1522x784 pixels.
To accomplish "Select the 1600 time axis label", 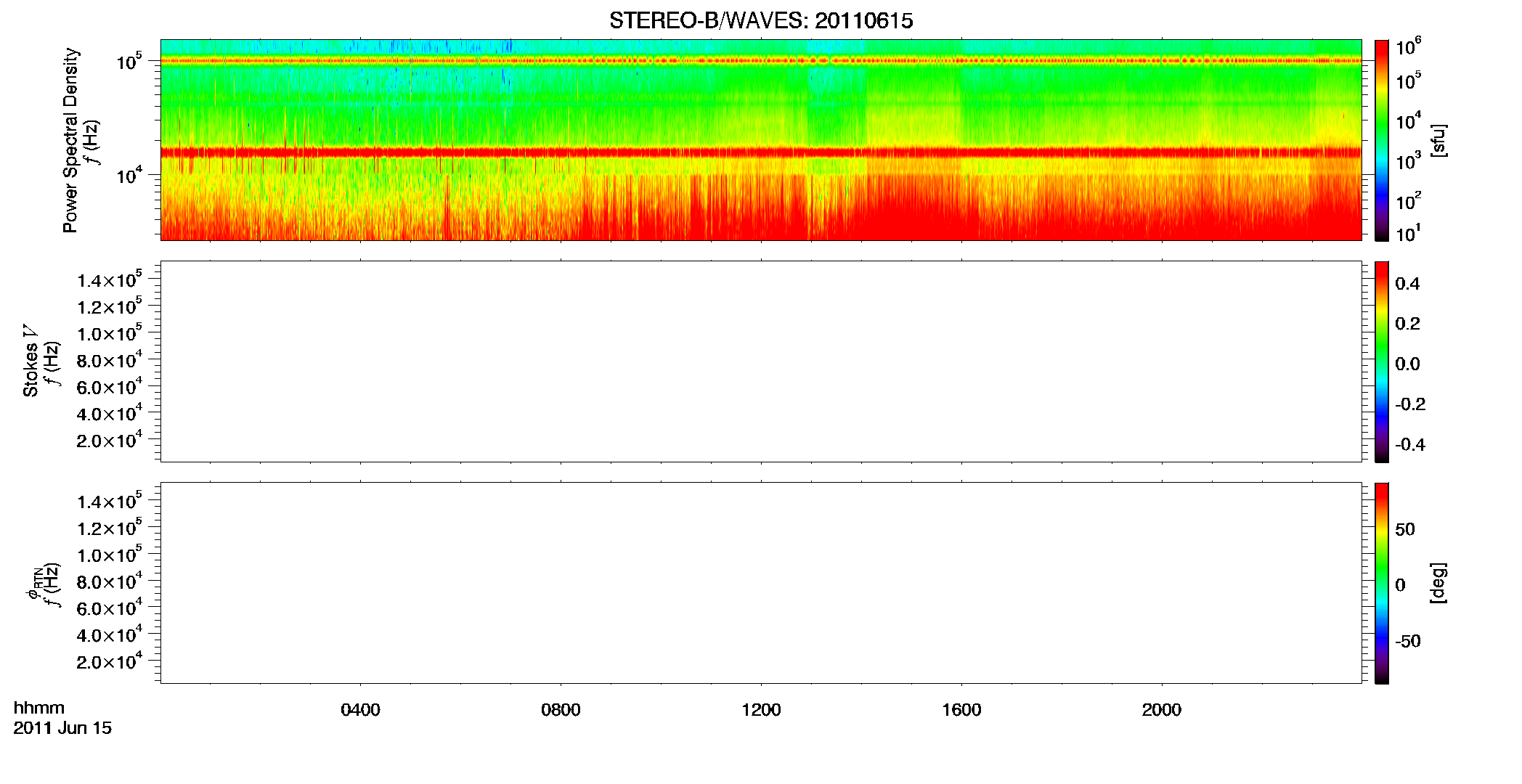I will pos(961,710).
